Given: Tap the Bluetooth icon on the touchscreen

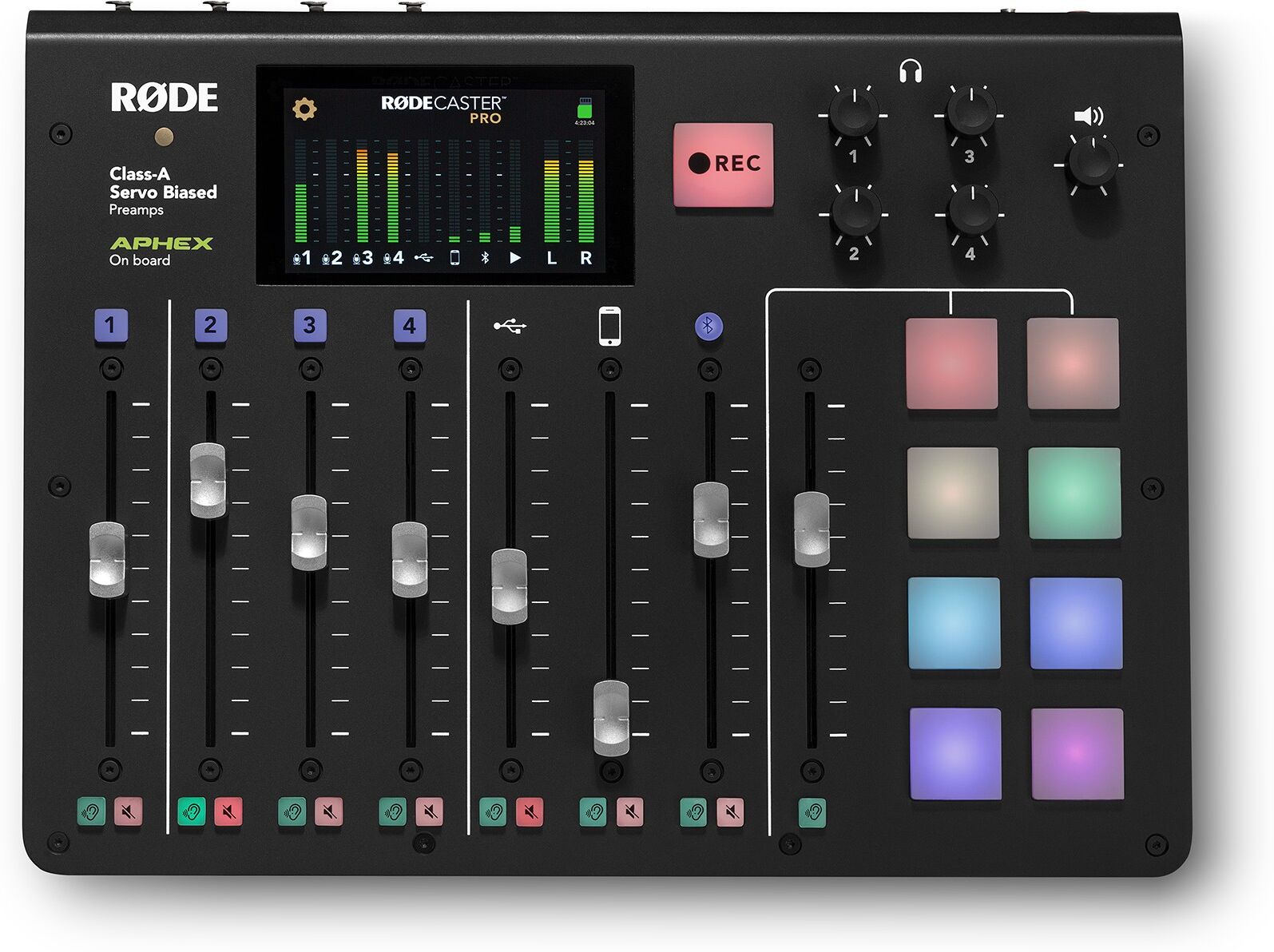Looking at the screenshot, I should coord(484,257).
